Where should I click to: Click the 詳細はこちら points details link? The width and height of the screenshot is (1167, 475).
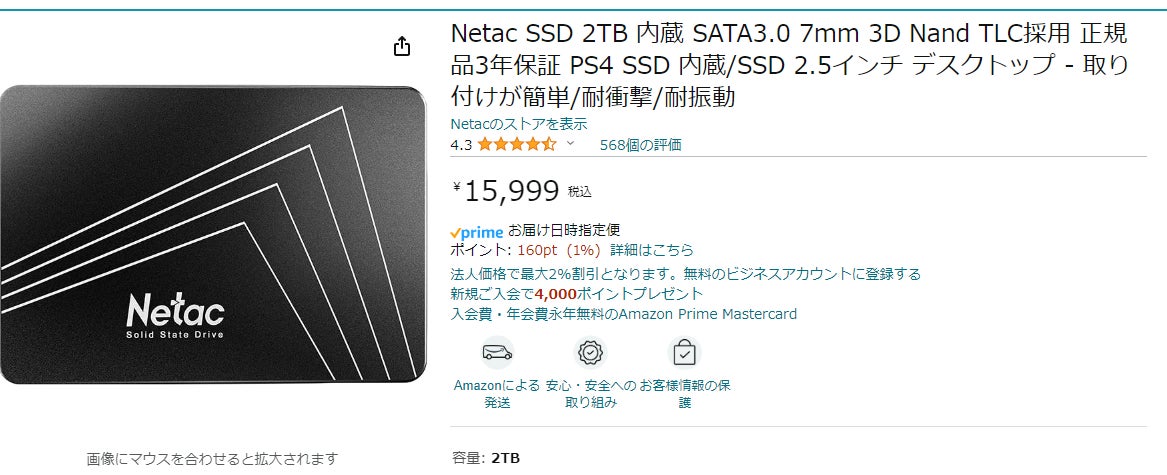click(652, 250)
